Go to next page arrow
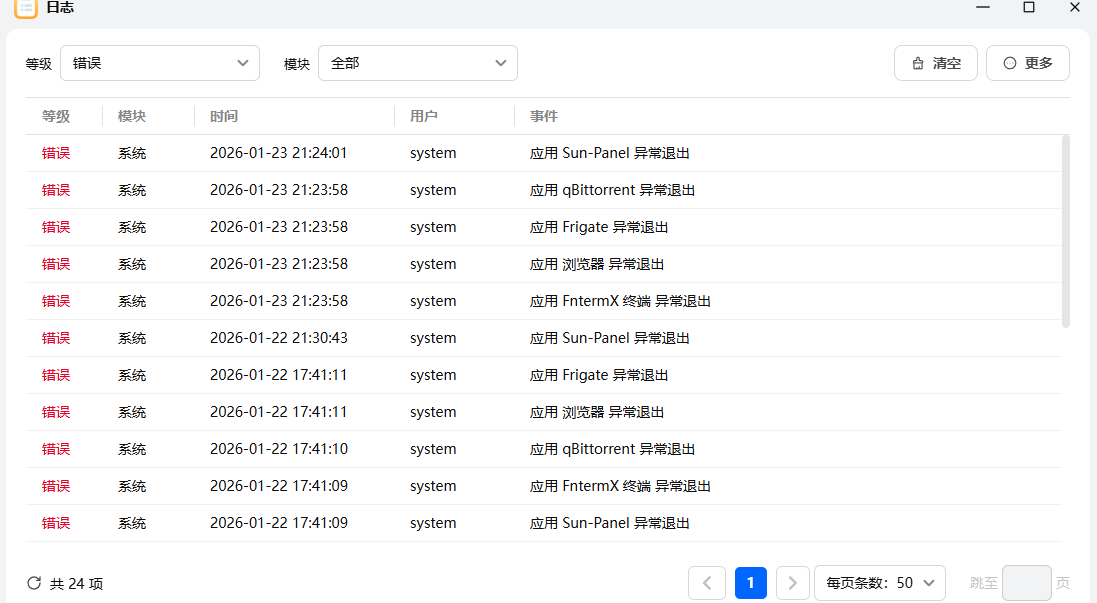This screenshot has width=1097, height=603. [x=793, y=583]
